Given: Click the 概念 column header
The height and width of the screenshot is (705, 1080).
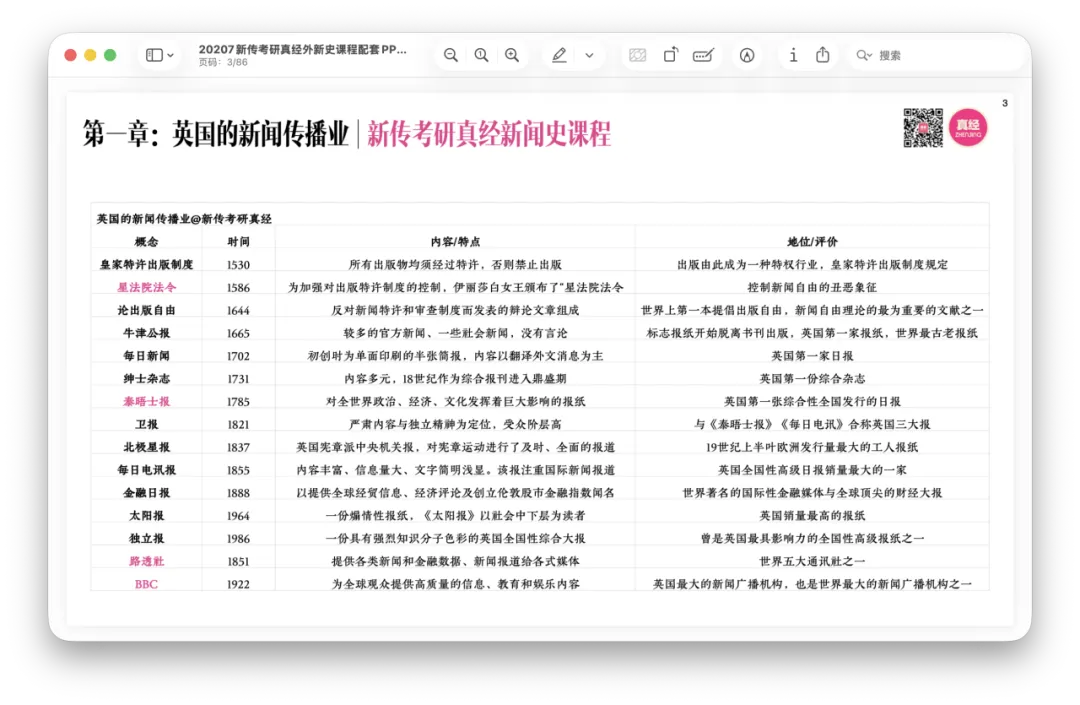Looking at the screenshot, I should 146,242.
